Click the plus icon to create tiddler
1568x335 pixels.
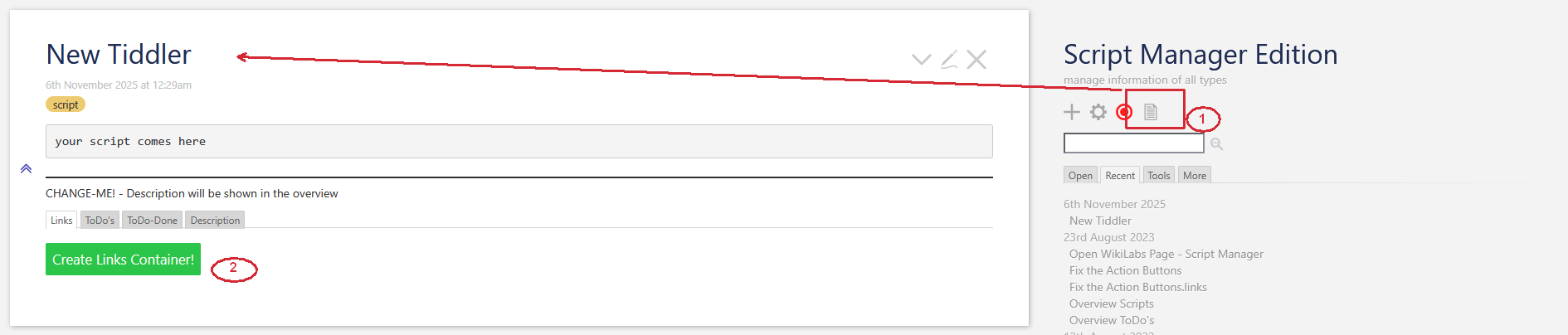[x=1072, y=112]
